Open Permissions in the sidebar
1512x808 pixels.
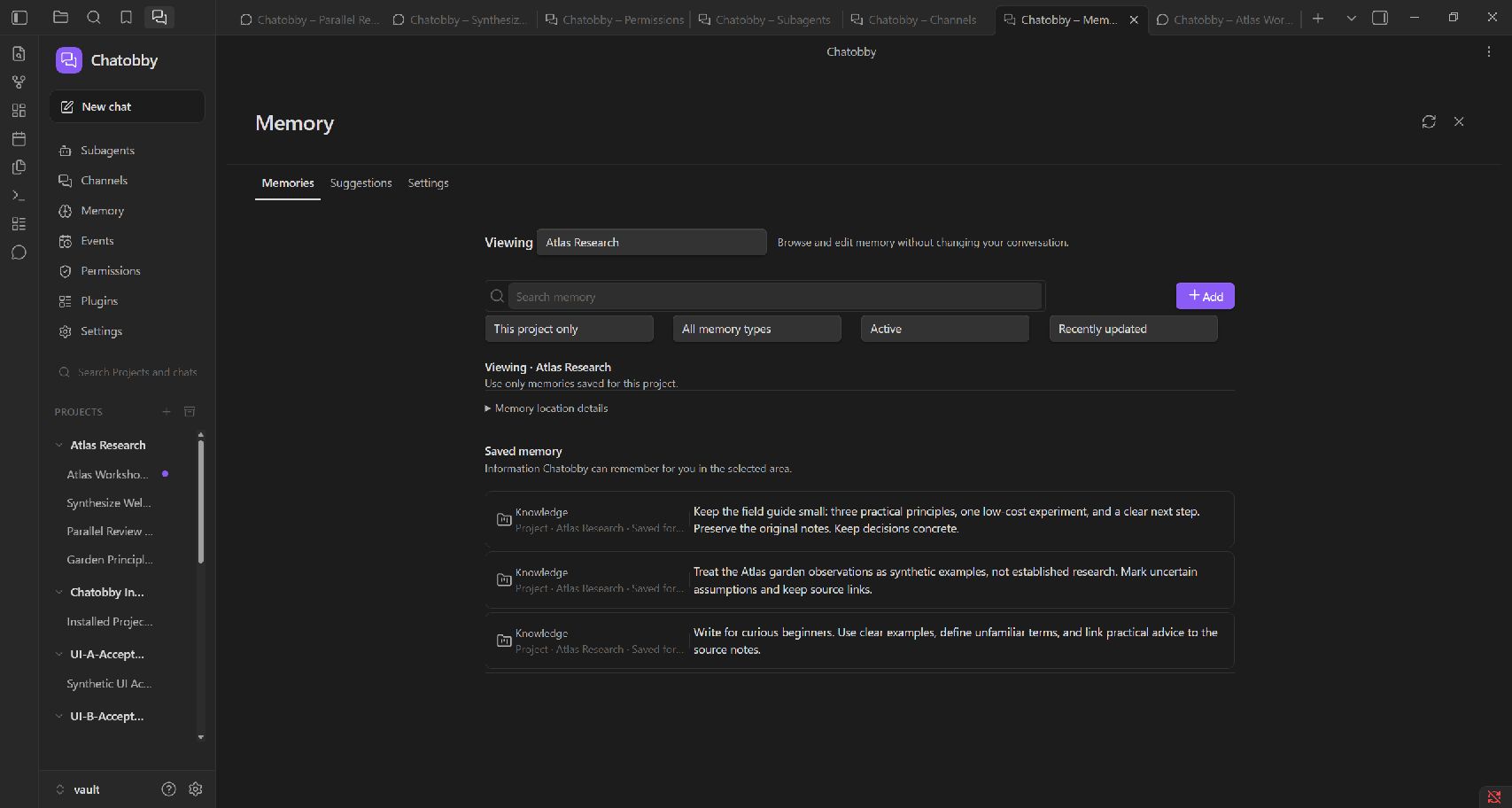click(127, 271)
